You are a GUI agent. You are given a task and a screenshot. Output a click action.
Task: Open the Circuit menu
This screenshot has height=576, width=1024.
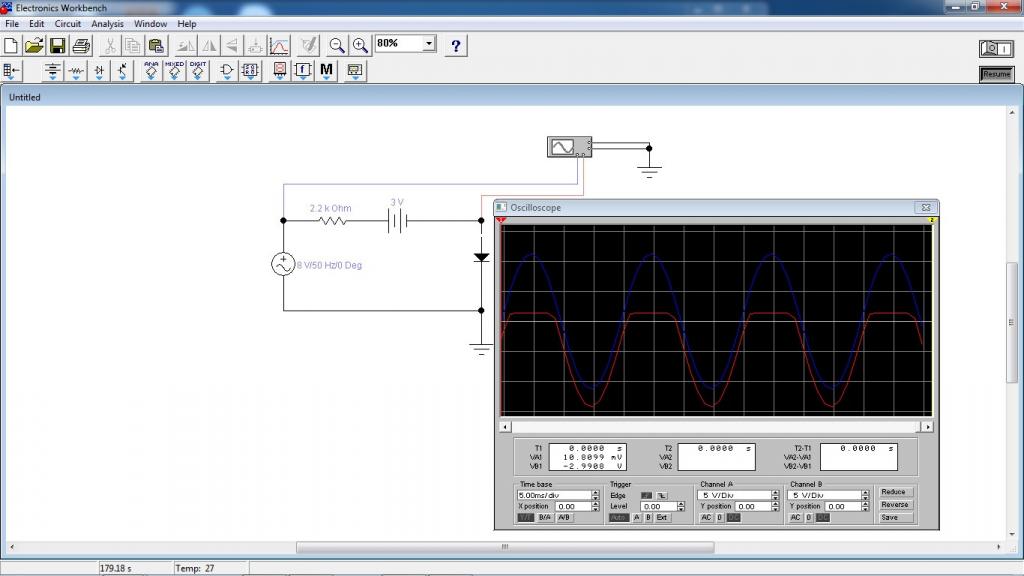68,23
